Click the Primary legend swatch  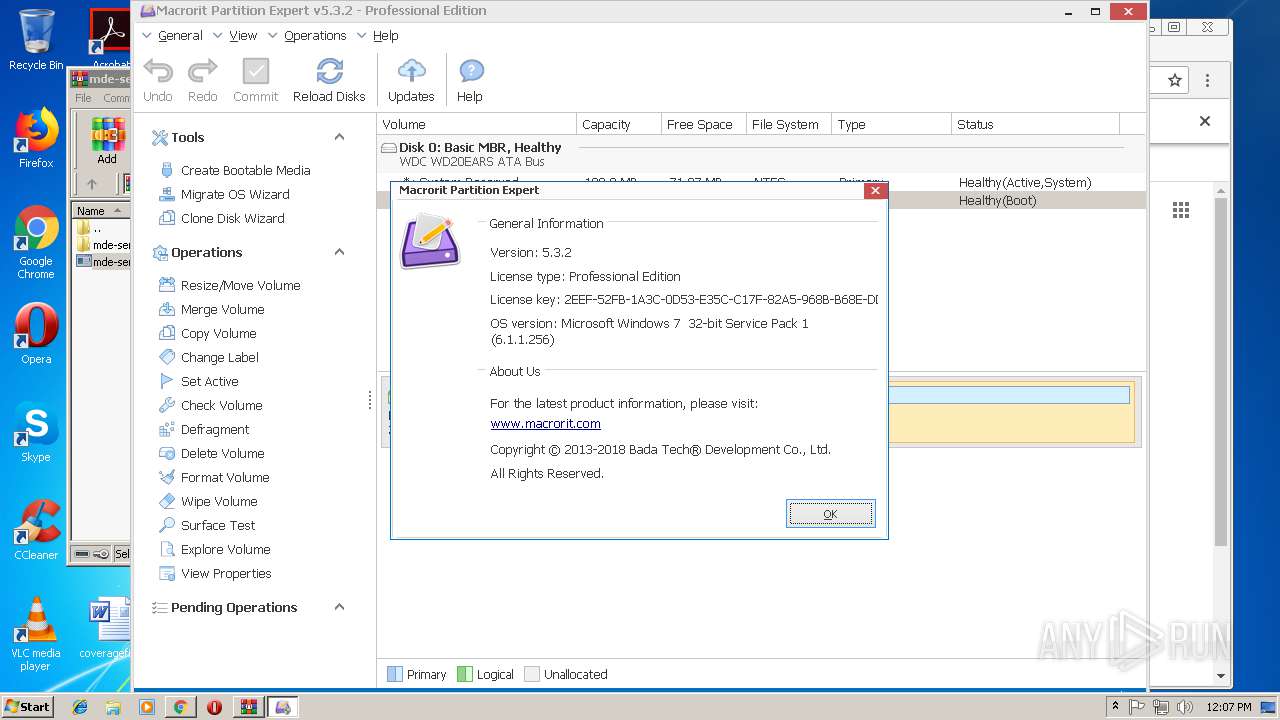click(x=395, y=674)
